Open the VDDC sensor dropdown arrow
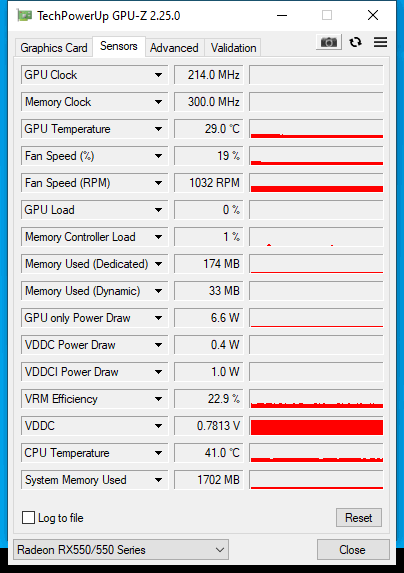 click(x=158, y=426)
